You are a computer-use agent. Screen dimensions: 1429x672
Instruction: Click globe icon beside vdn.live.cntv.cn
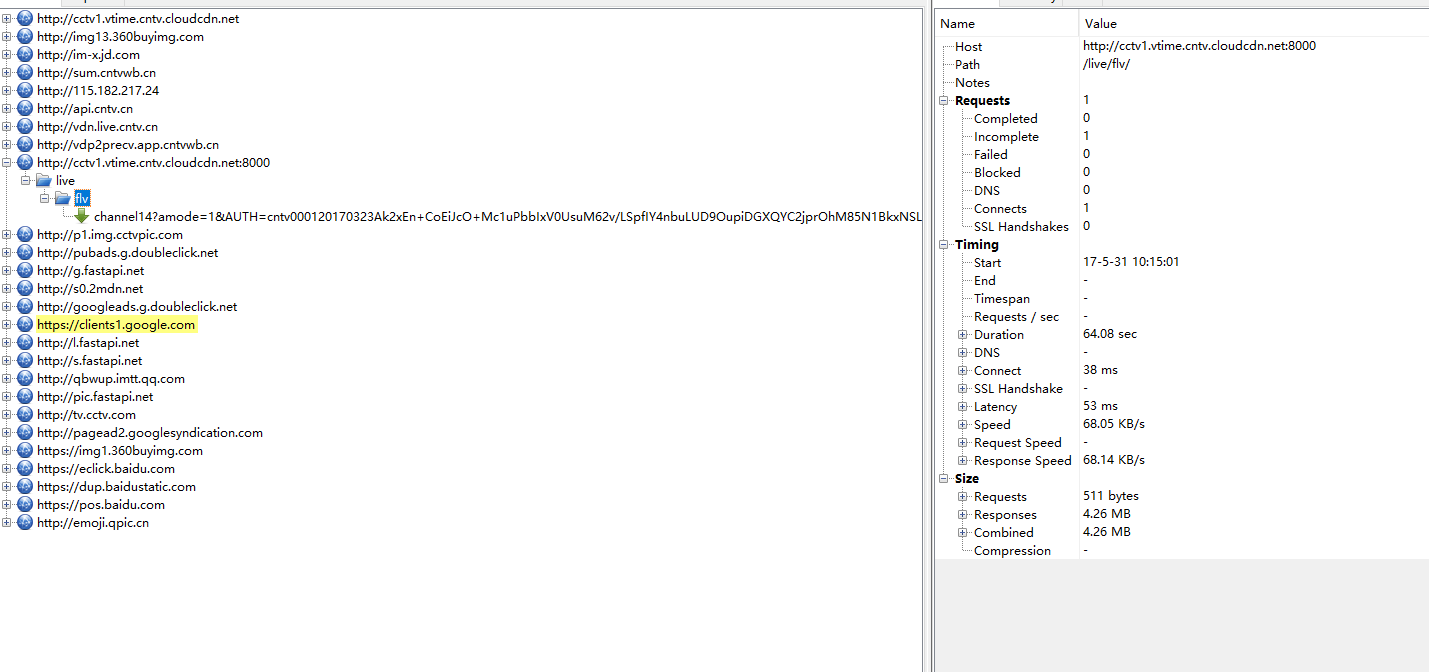click(25, 127)
